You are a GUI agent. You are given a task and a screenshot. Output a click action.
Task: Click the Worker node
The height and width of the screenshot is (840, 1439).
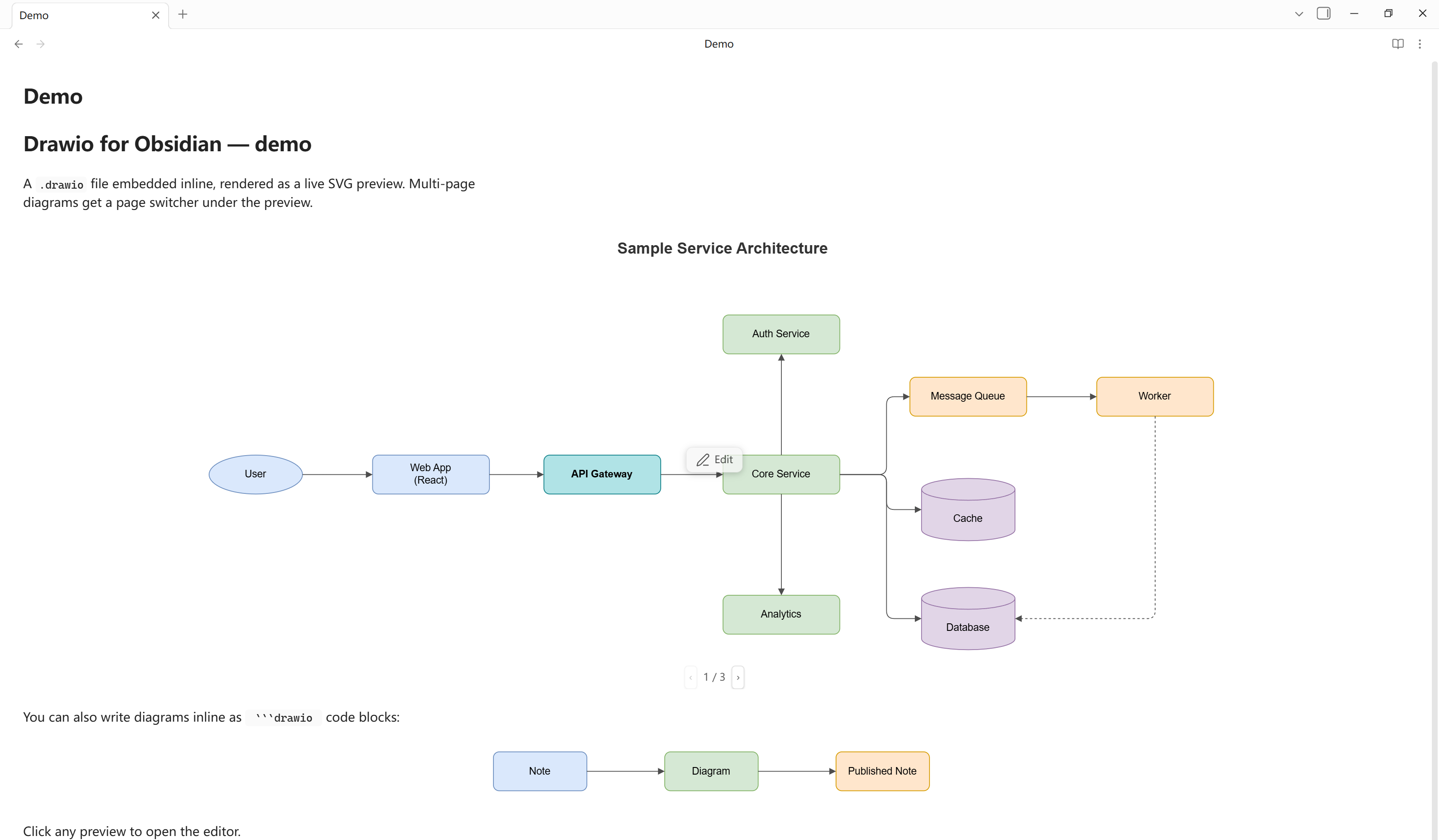(1155, 396)
